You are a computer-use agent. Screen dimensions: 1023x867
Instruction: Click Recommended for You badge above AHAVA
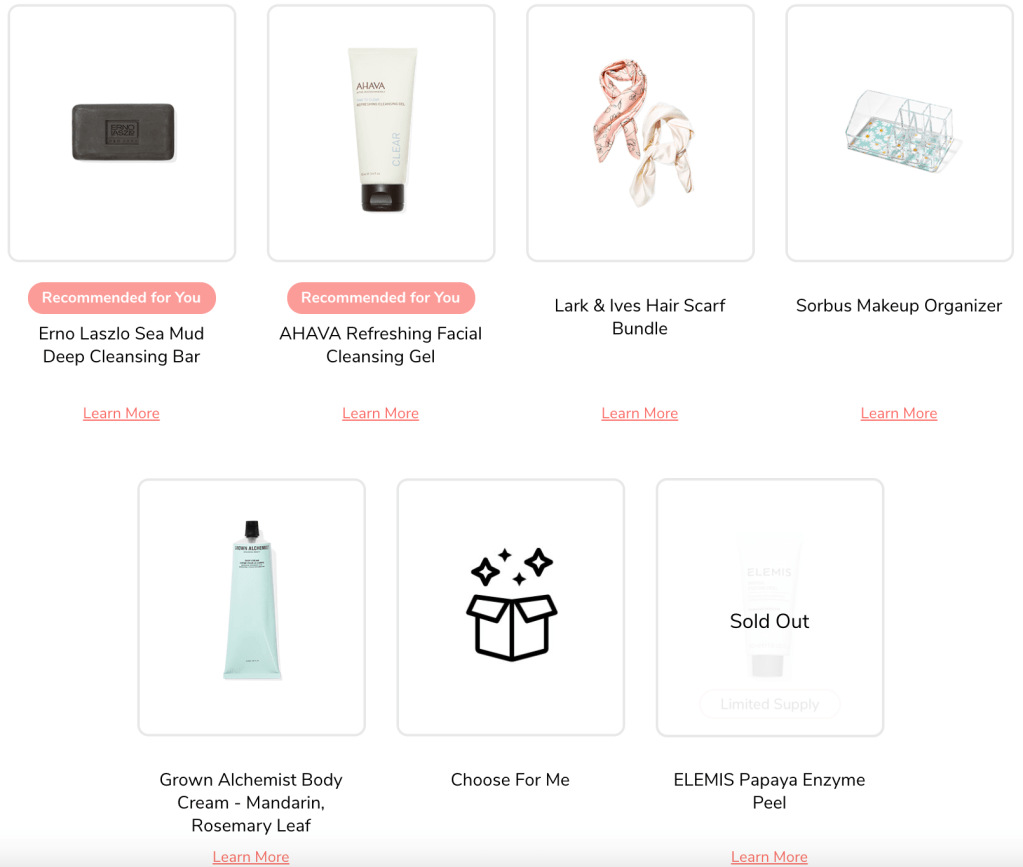(x=381, y=297)
